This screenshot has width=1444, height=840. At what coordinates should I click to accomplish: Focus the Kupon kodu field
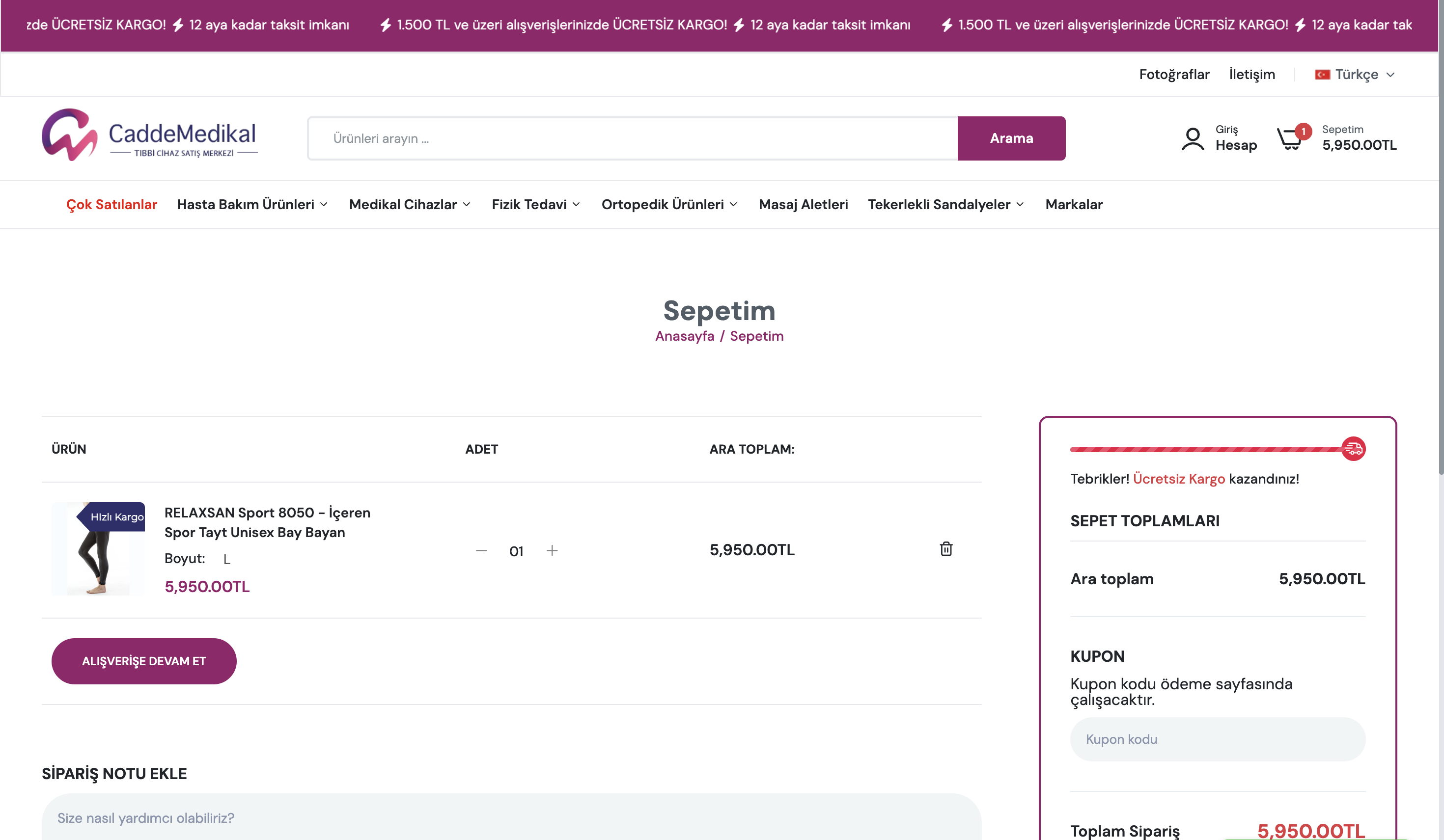[x=1218, y=739]
